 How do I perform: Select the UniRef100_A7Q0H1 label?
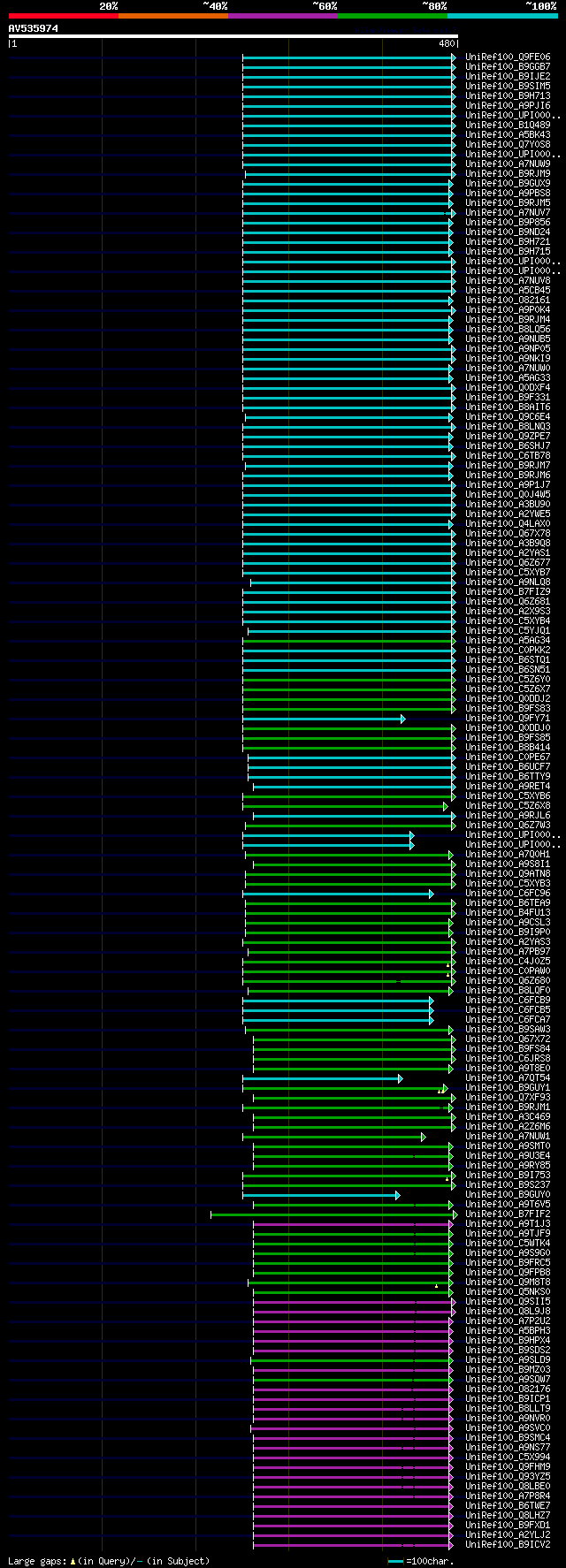(x=508, y=855)
